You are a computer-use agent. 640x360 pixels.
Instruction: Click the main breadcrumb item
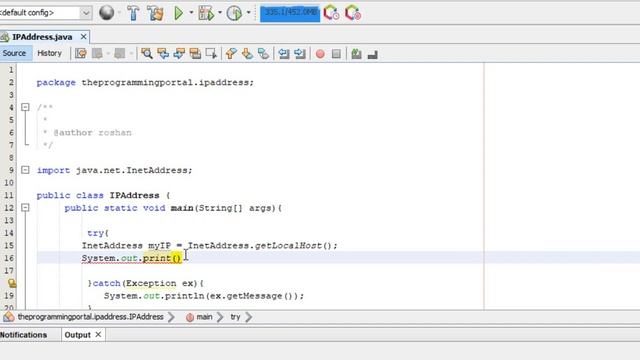coord(204,317)
